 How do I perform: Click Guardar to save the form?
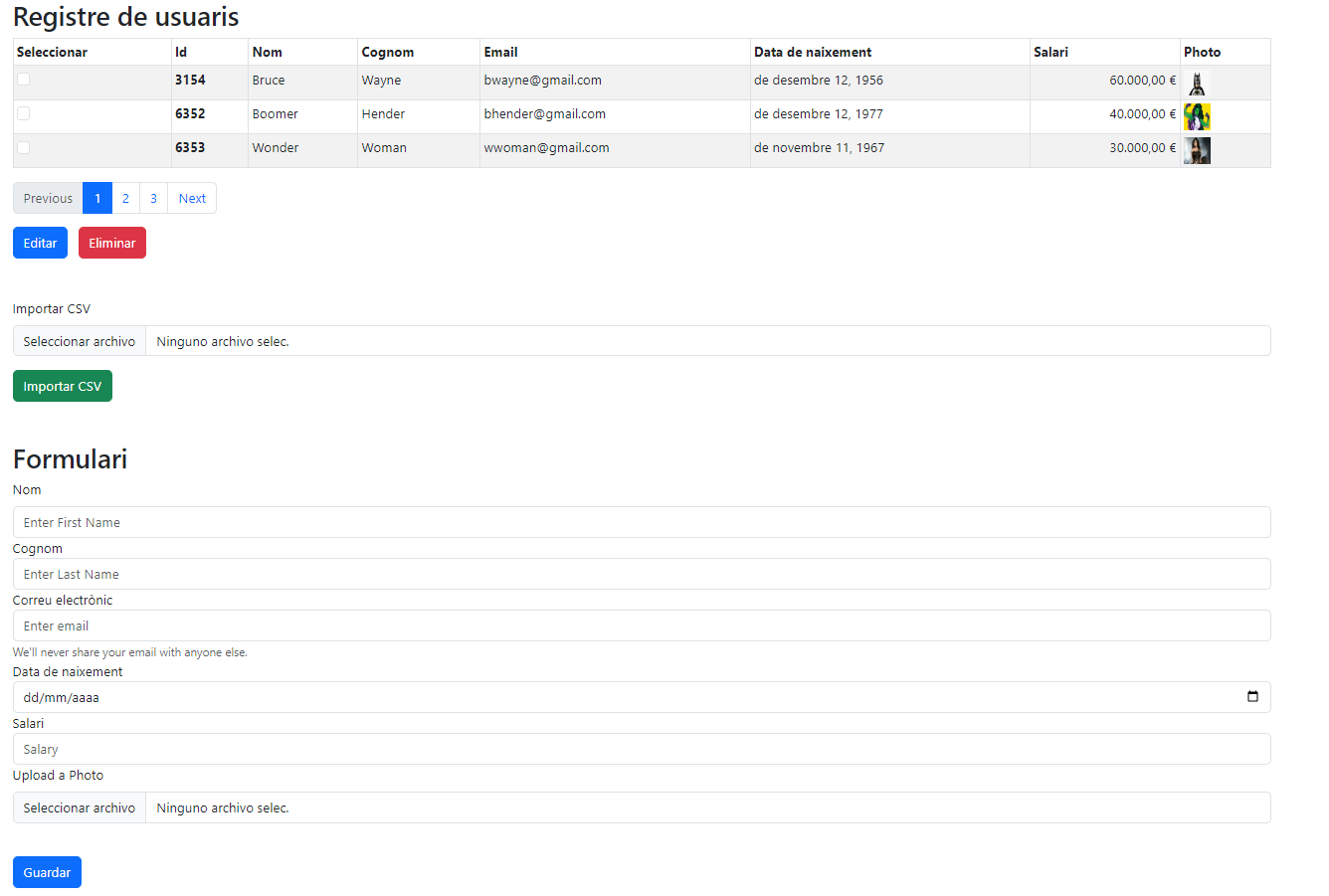tap(47, 872)
